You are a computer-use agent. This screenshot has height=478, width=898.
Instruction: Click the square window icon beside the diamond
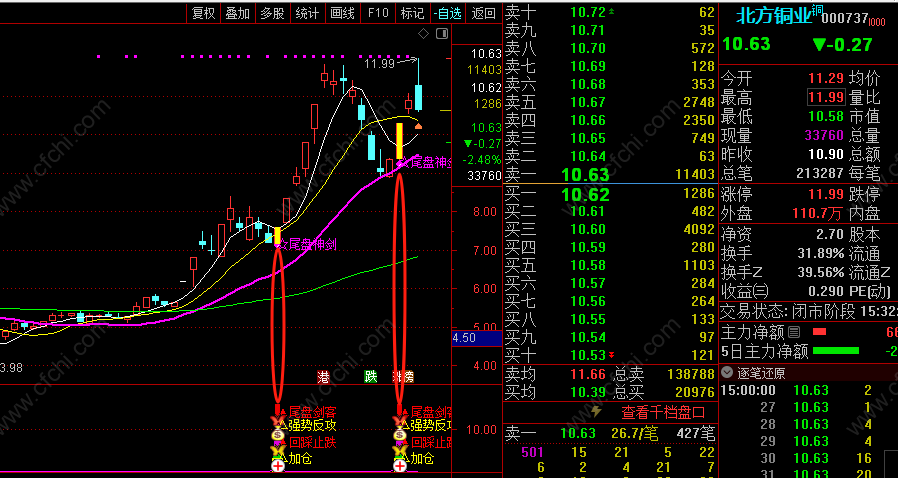point(440,34)
